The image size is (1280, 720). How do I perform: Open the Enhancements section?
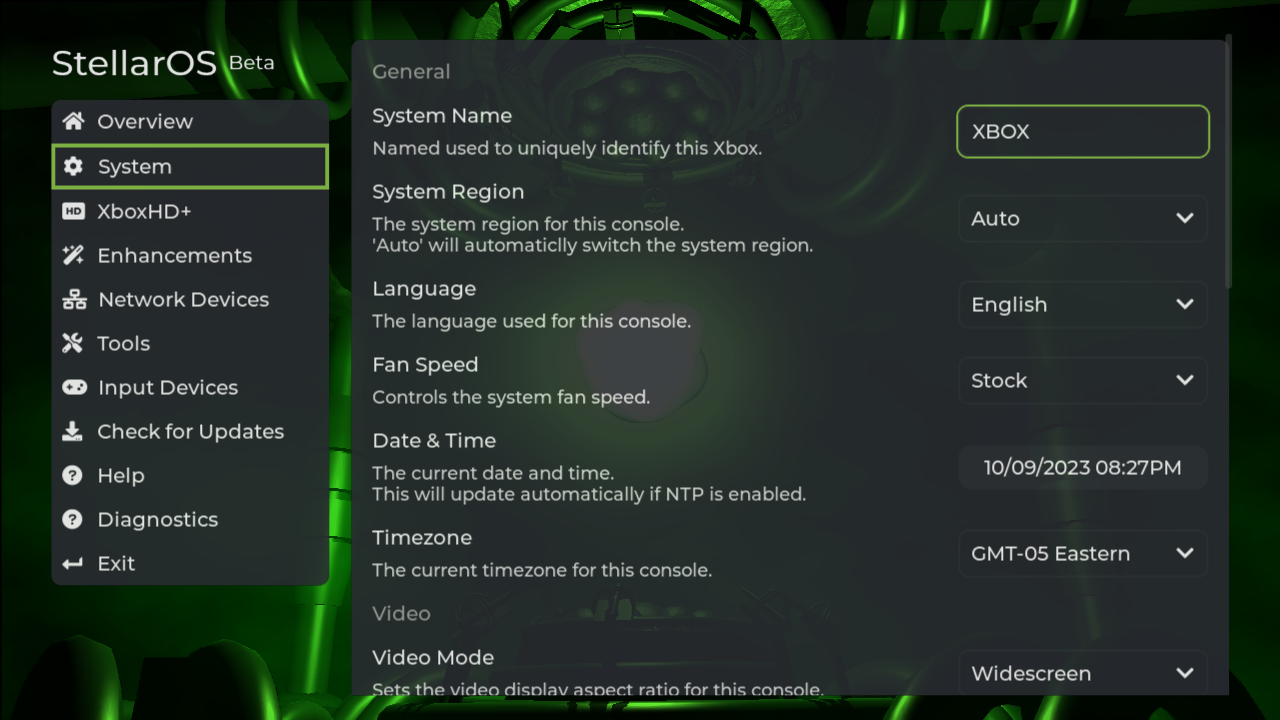tap(190, 255)
